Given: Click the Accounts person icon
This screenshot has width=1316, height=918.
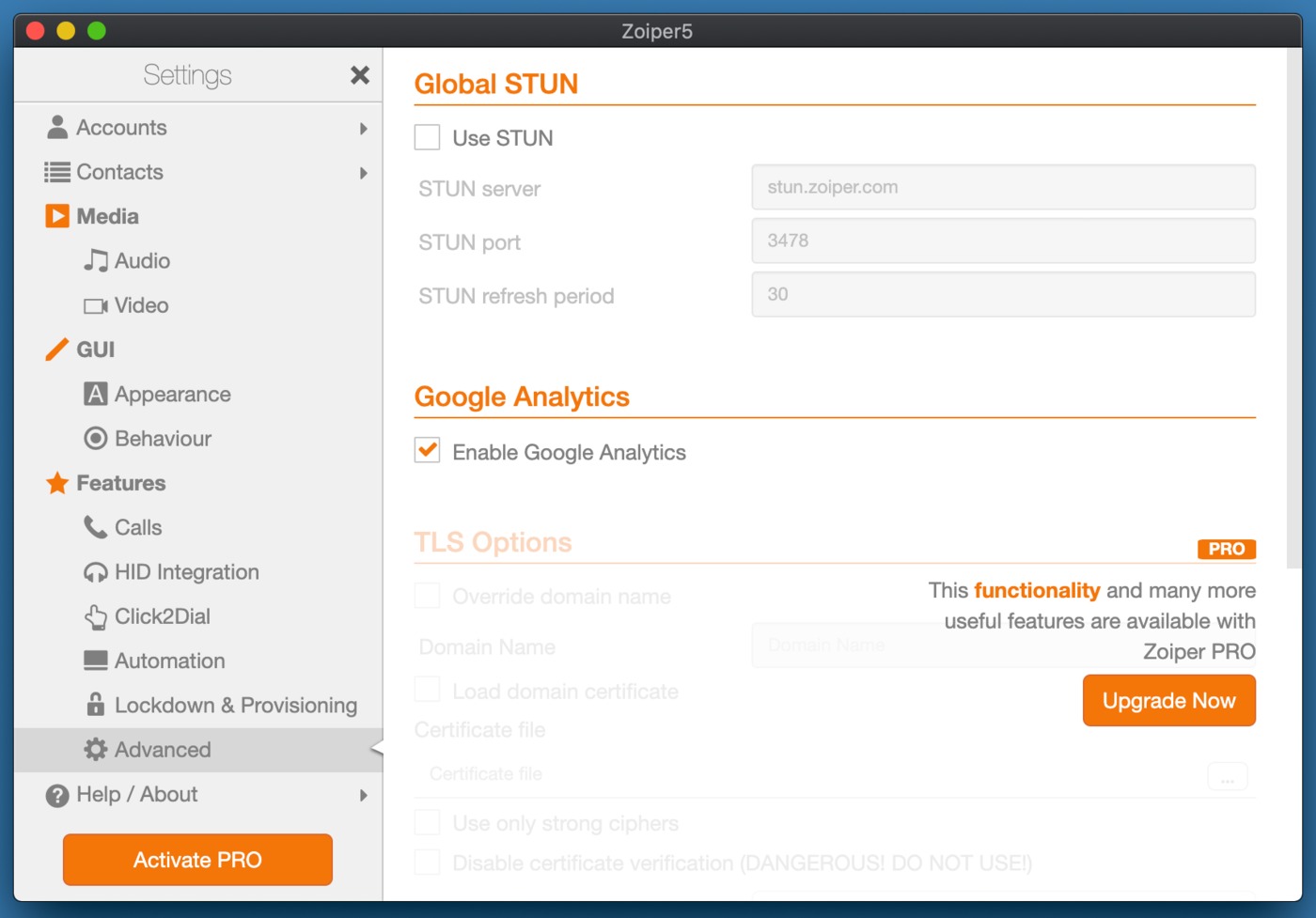Looking at the screenshot, I should pos(57,127).
